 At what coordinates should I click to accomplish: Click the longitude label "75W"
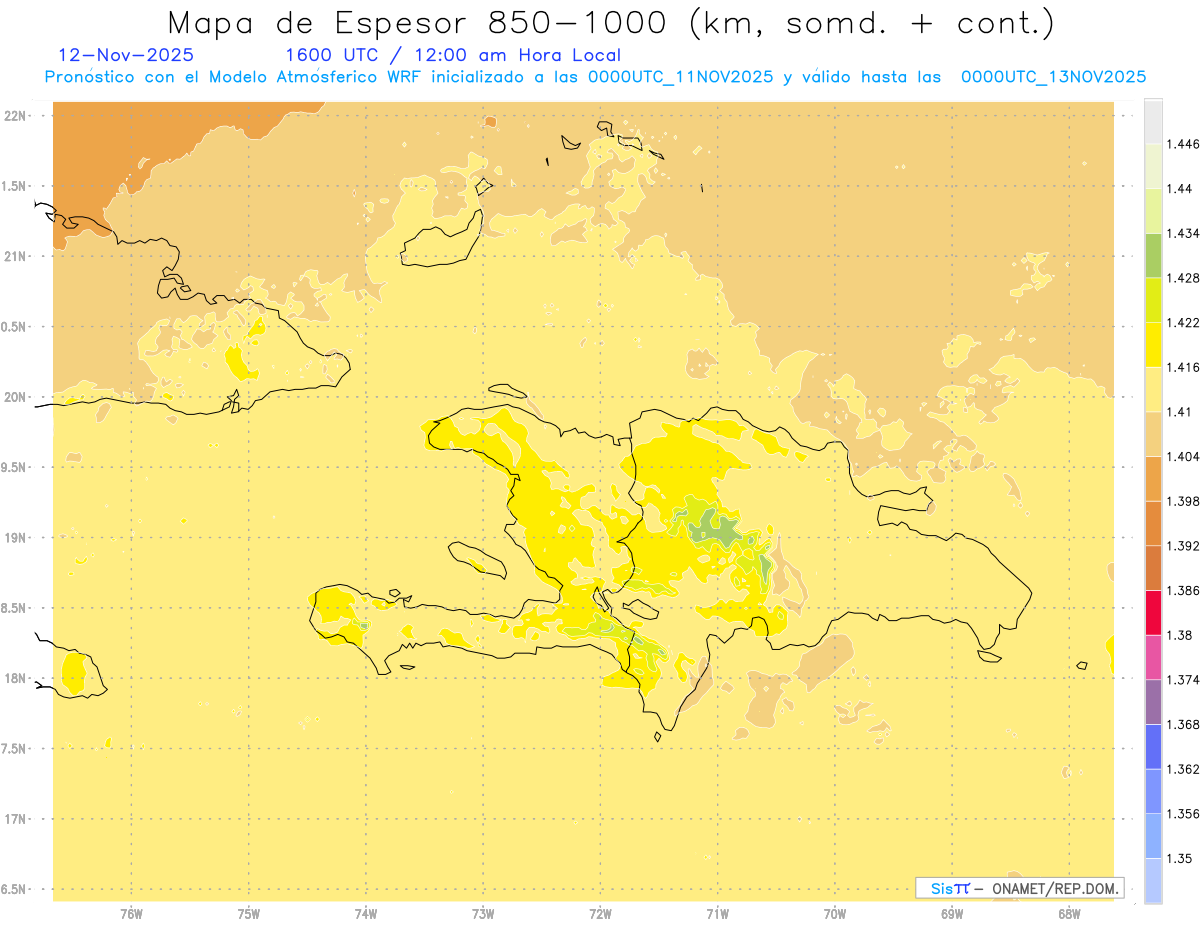coord(249,914)
